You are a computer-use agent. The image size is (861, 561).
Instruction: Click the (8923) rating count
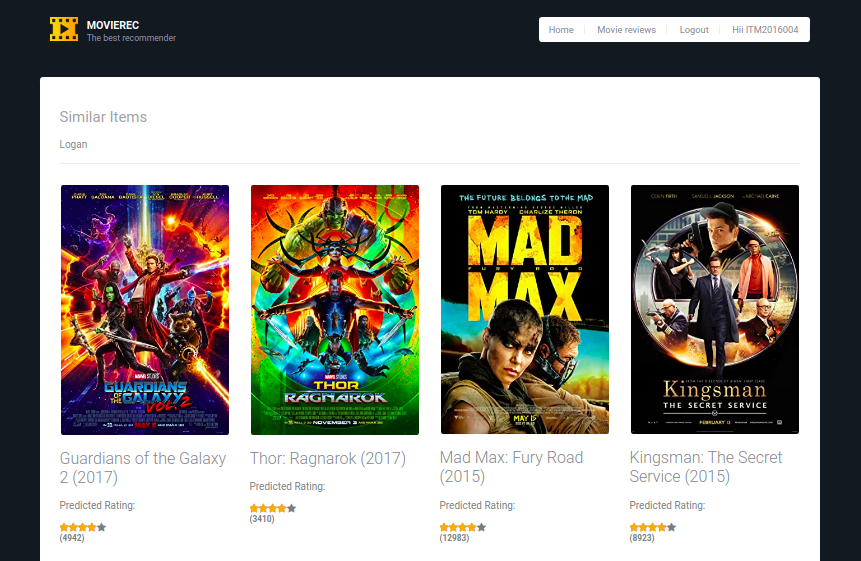642,538
